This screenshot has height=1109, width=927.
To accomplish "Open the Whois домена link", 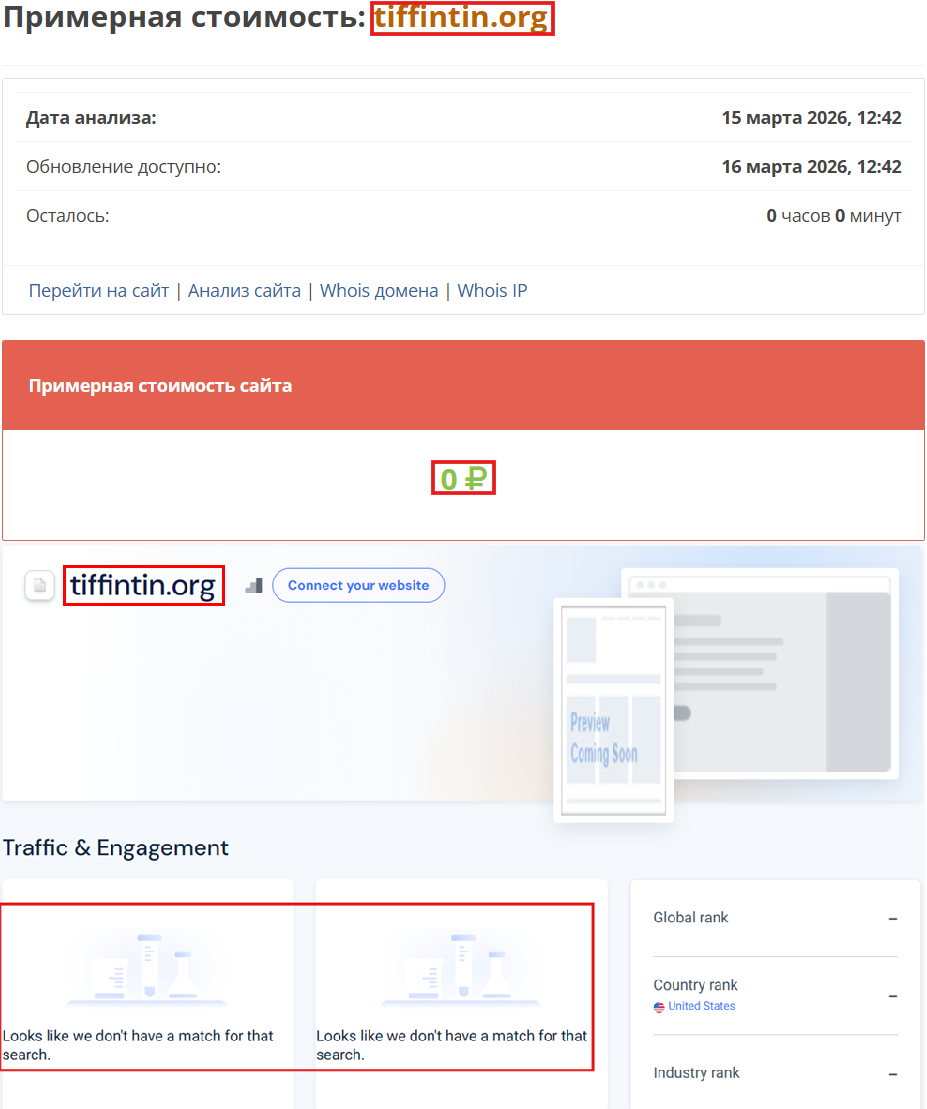I will coord(379,290).
